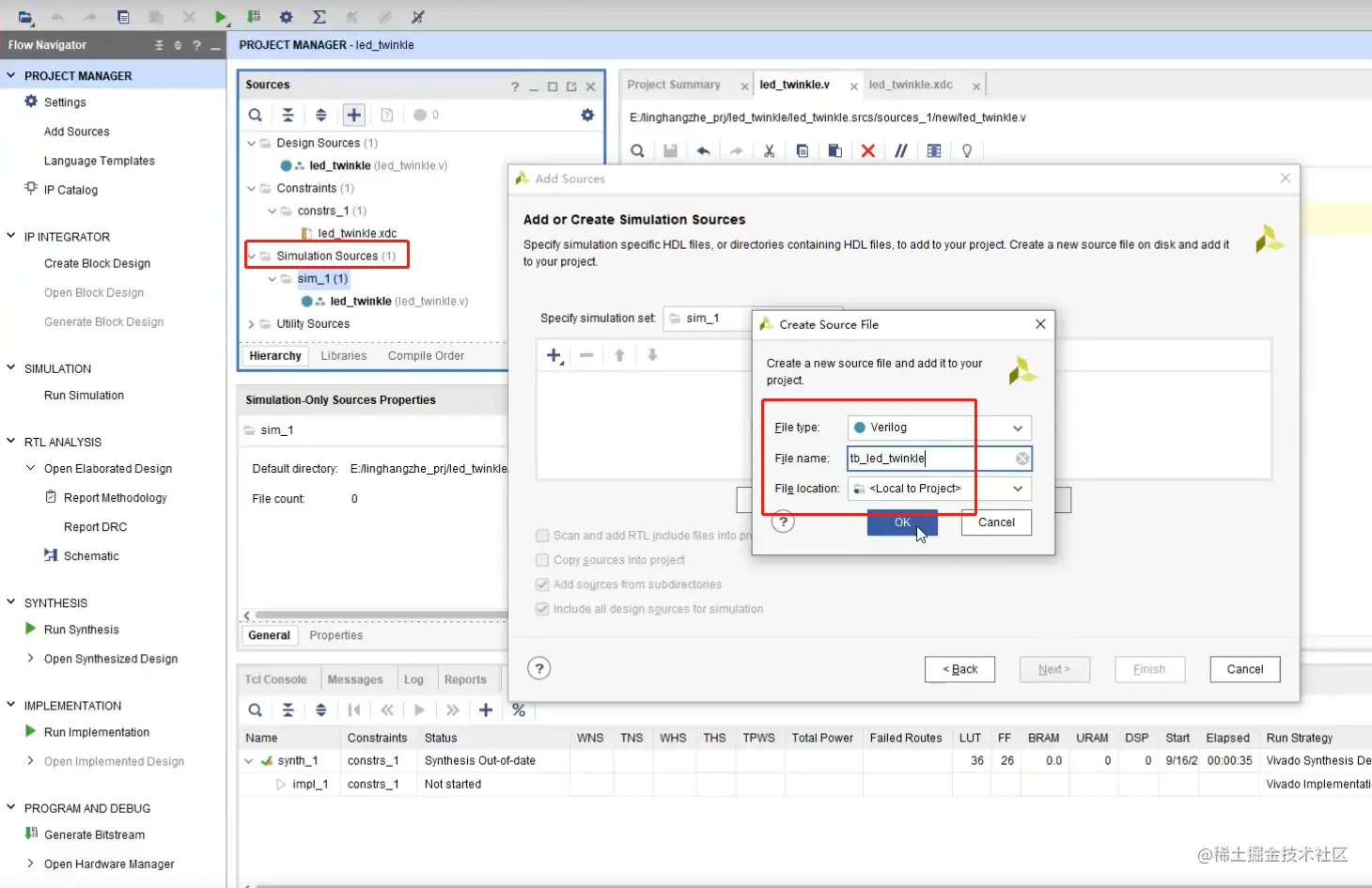
Task: Save the file using the editor floppy icon
Action: (670, 150)
